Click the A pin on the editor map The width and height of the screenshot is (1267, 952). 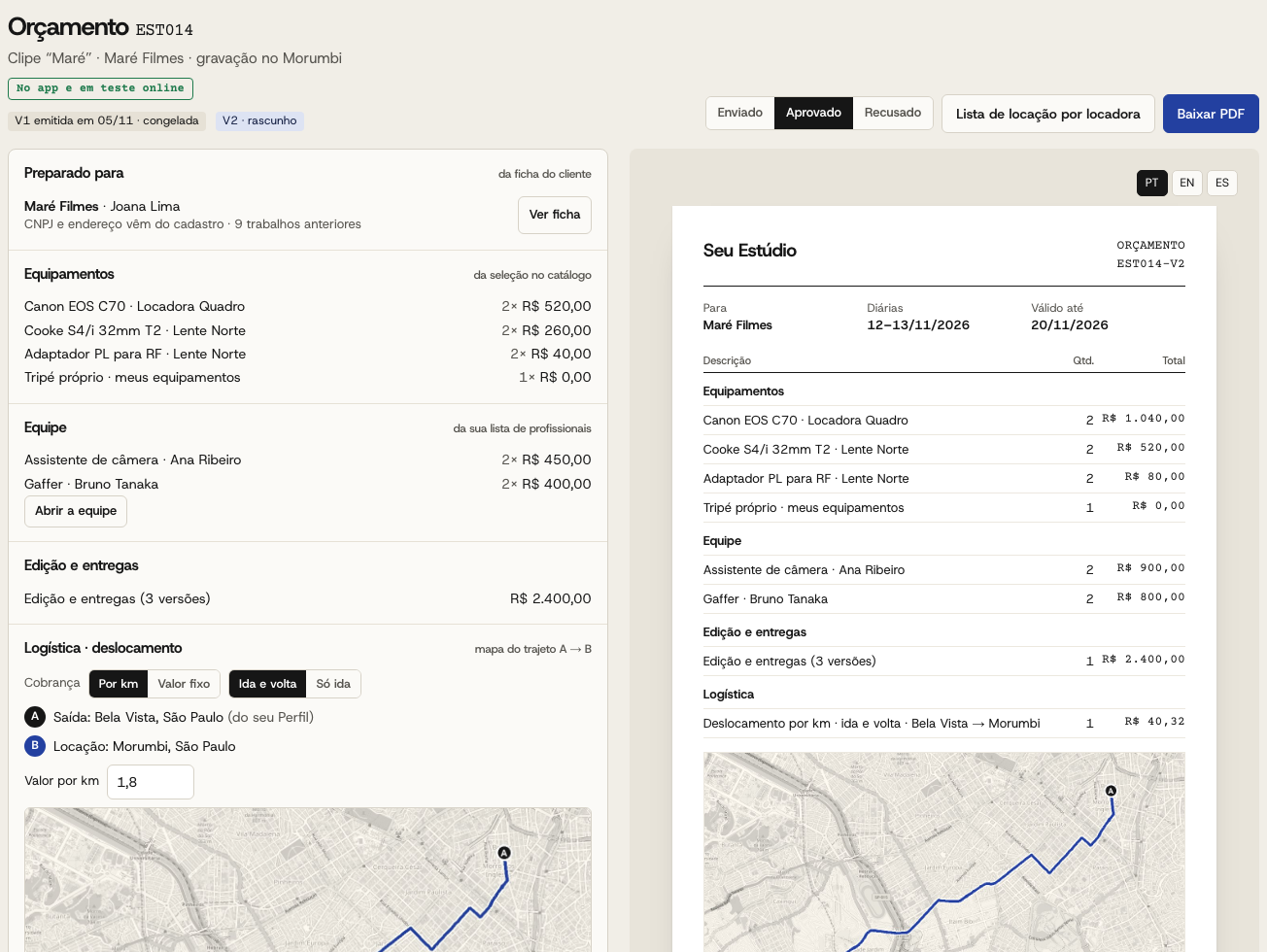tap(504, 853)
